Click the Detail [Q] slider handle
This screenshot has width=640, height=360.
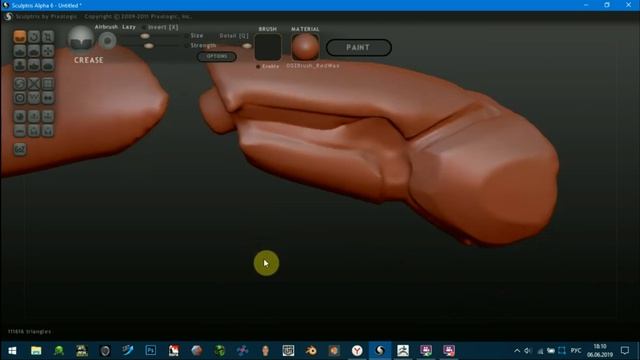247,46
